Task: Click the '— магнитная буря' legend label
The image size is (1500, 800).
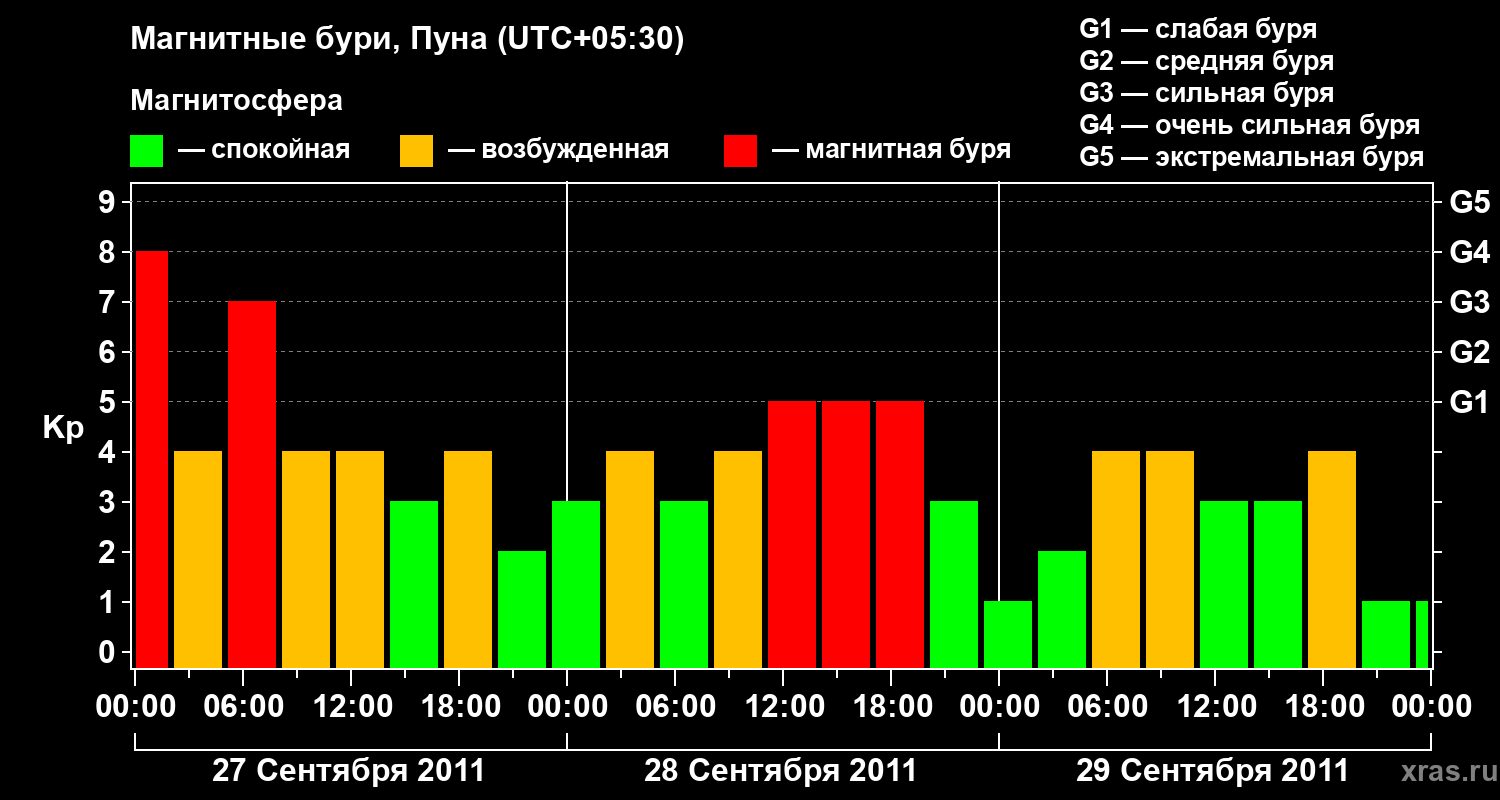Action: click(x=892, y=151)
